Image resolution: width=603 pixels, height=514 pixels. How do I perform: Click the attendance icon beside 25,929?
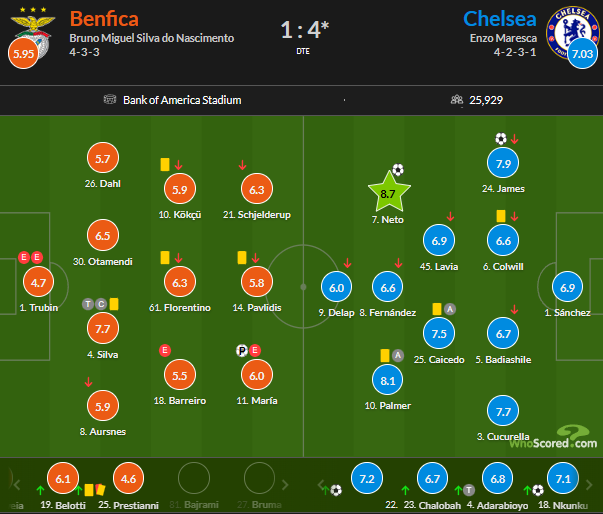455,100
